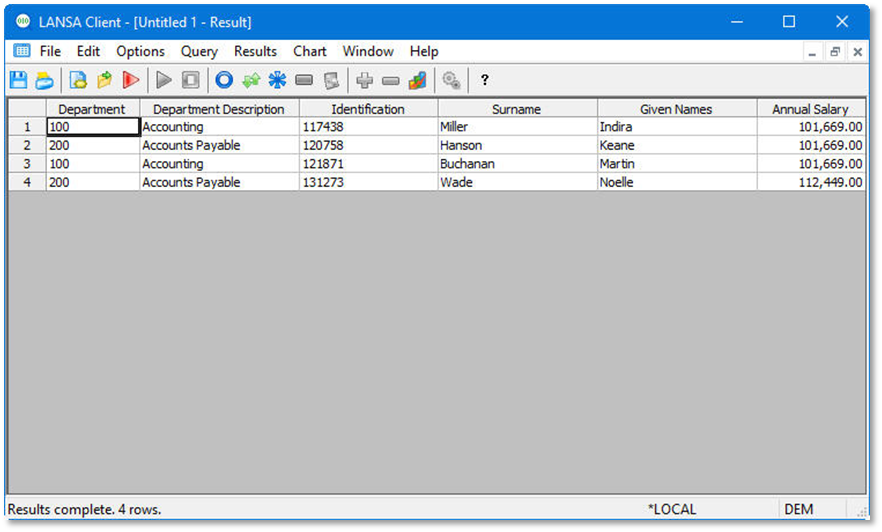882x532 pixels.
Task: Open the Chart menu
Action: point(309,51)
